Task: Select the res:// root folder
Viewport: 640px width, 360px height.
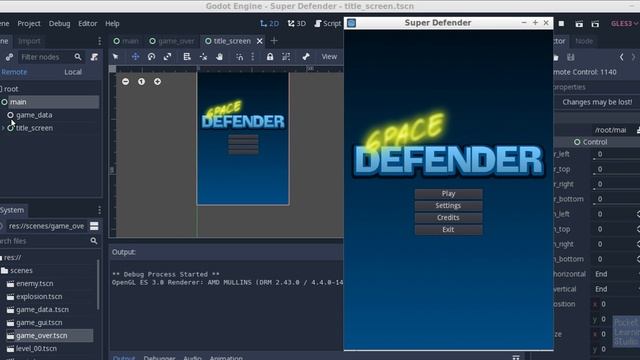Action: tap(13, 258)
